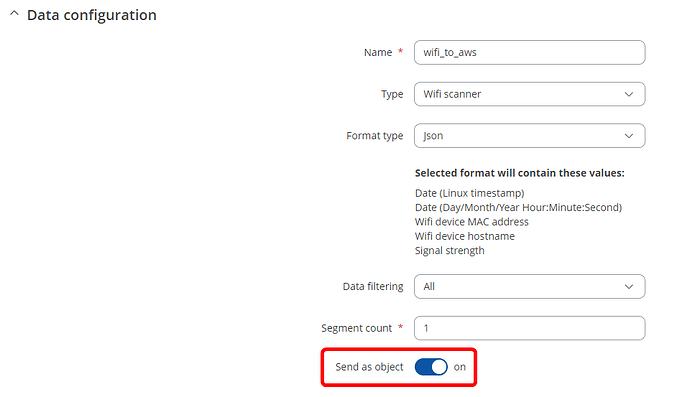Screen dimensions: 690x397
Task: Turn off the Send as object switch
Action: (431, 367)
